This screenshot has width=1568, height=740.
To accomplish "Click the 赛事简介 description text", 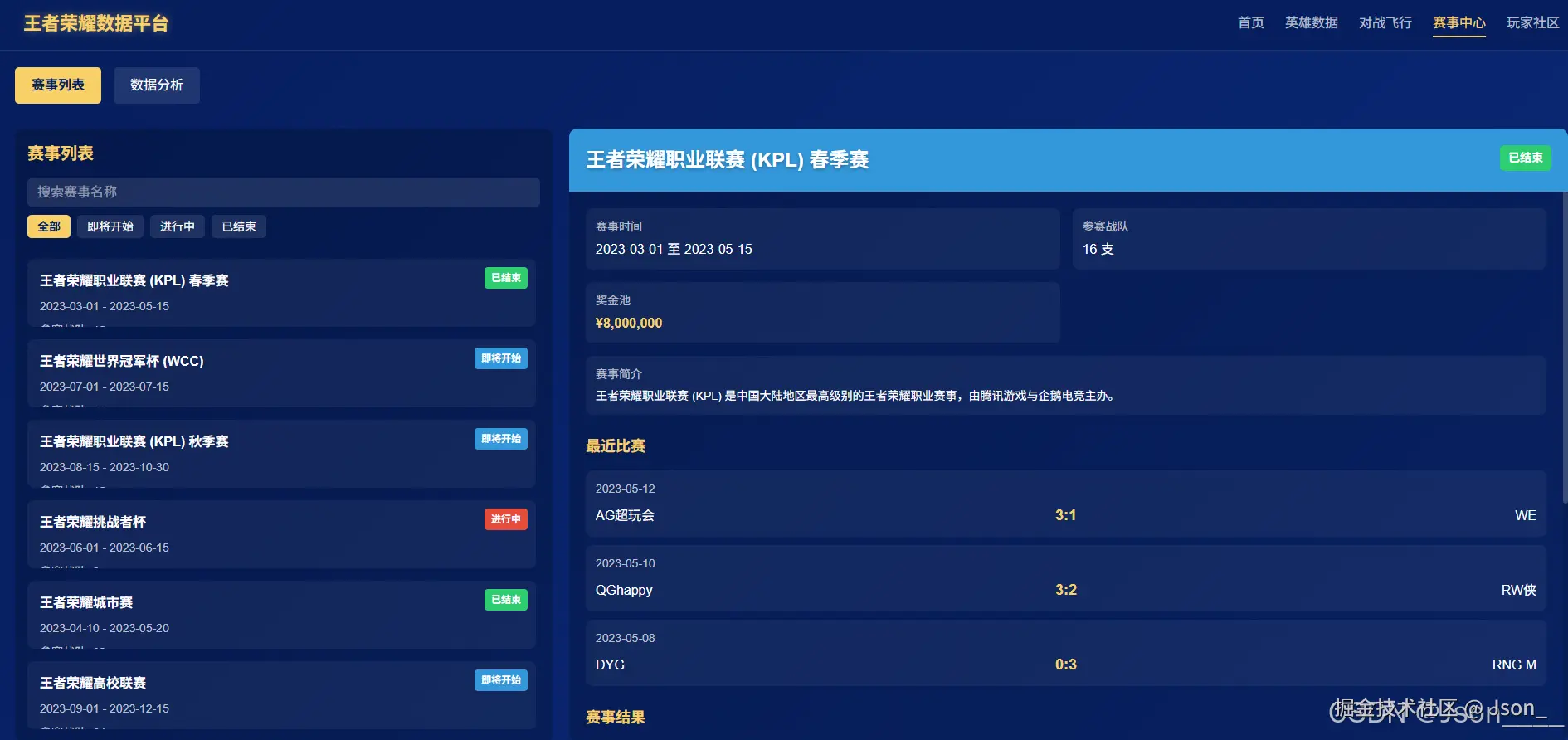I will coord(855,396).
